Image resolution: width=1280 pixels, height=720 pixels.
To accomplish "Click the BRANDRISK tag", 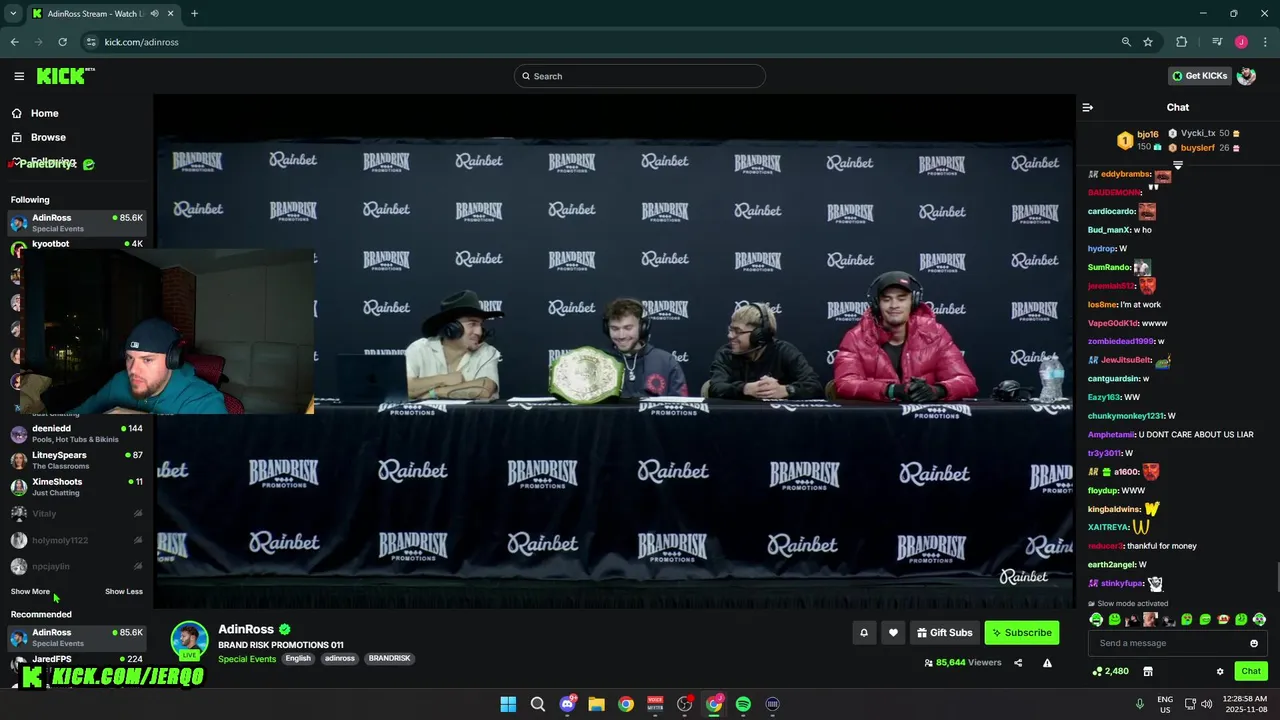I will click(389, 659).
